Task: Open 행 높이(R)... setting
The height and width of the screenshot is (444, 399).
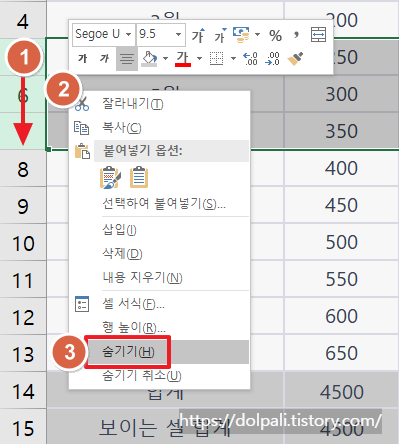Action: 159,328
